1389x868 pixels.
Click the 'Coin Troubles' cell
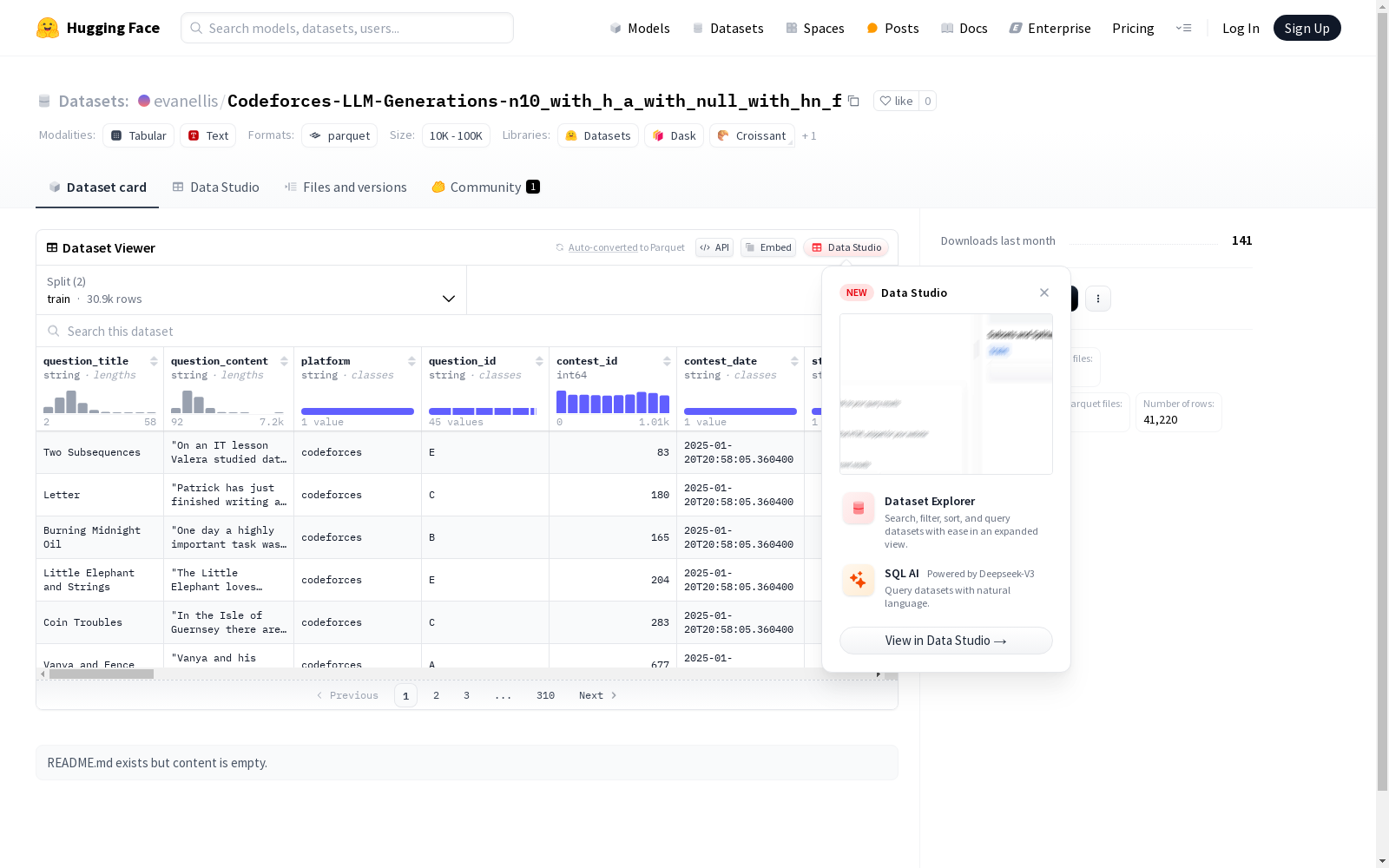point(100,622)
